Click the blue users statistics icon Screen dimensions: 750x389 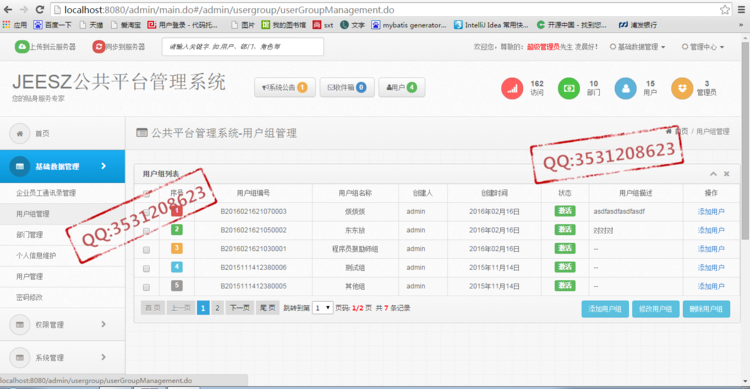click(x=625, y=89)
